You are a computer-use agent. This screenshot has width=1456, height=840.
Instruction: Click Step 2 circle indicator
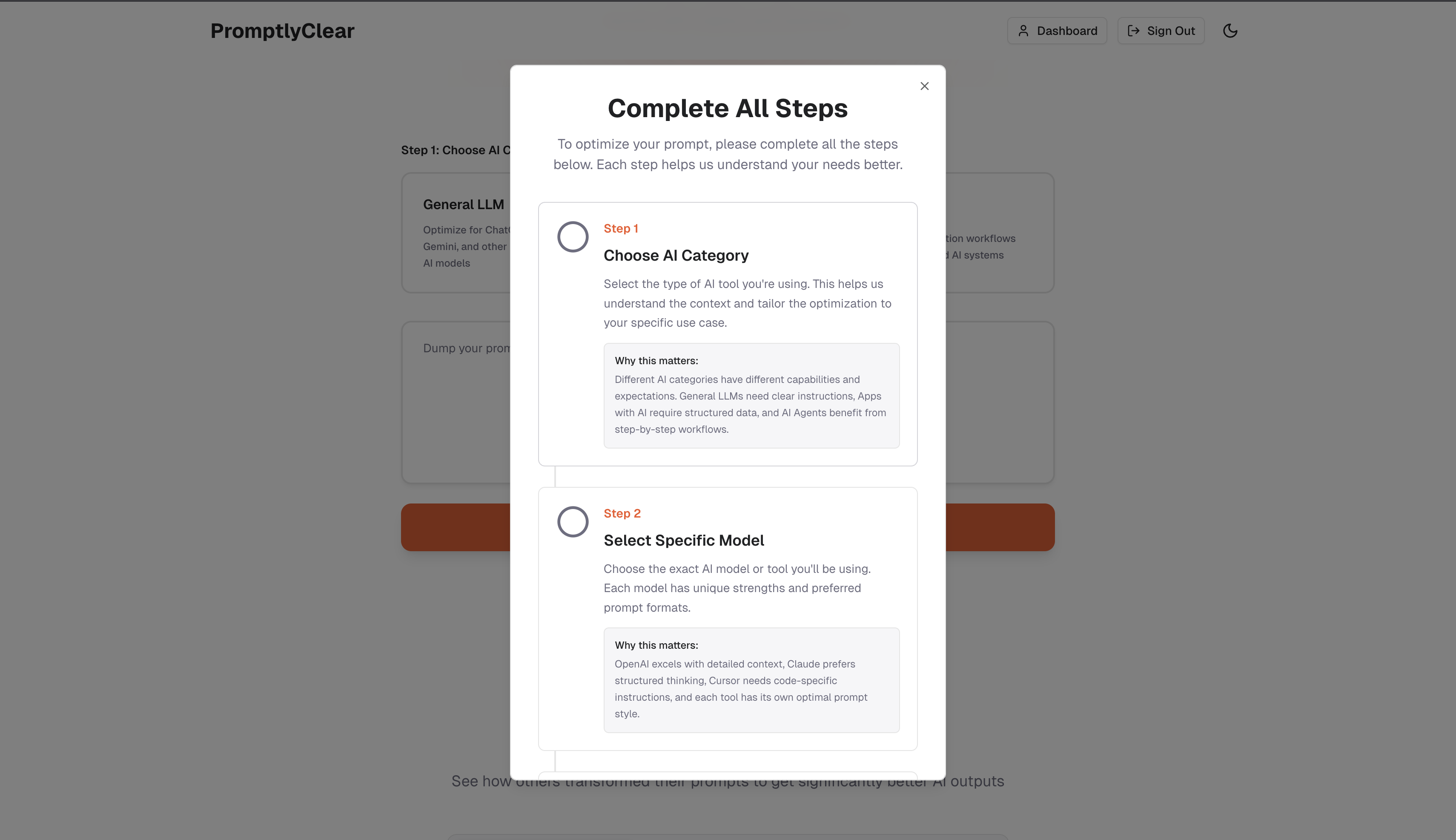tap(573, 521)
